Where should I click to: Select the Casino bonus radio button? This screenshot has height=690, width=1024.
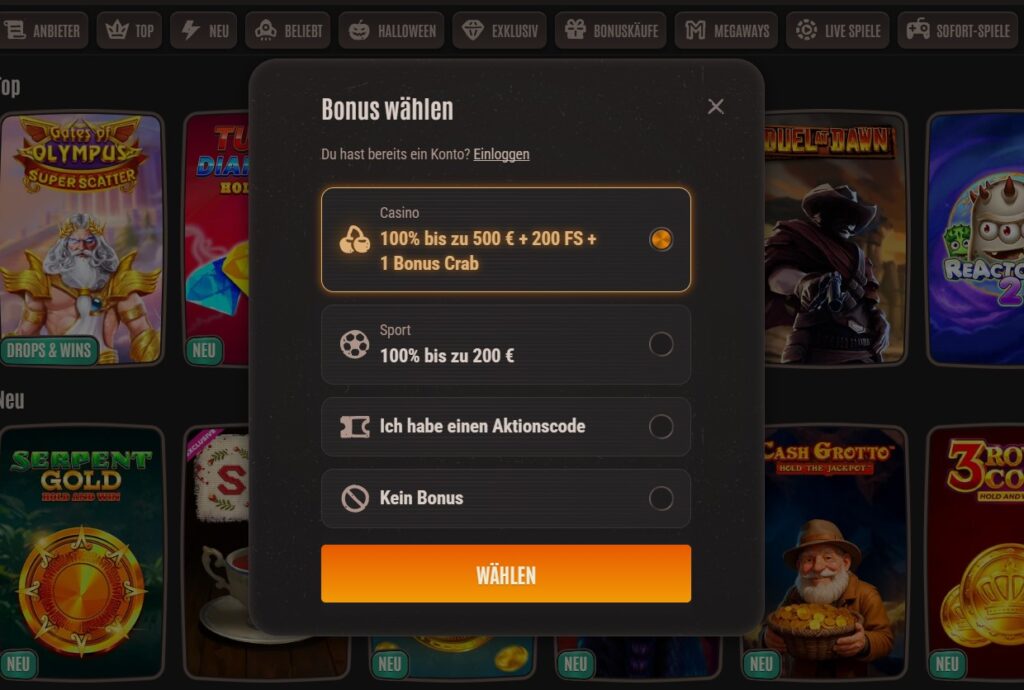pyautogui.click(x=661, y=240)
